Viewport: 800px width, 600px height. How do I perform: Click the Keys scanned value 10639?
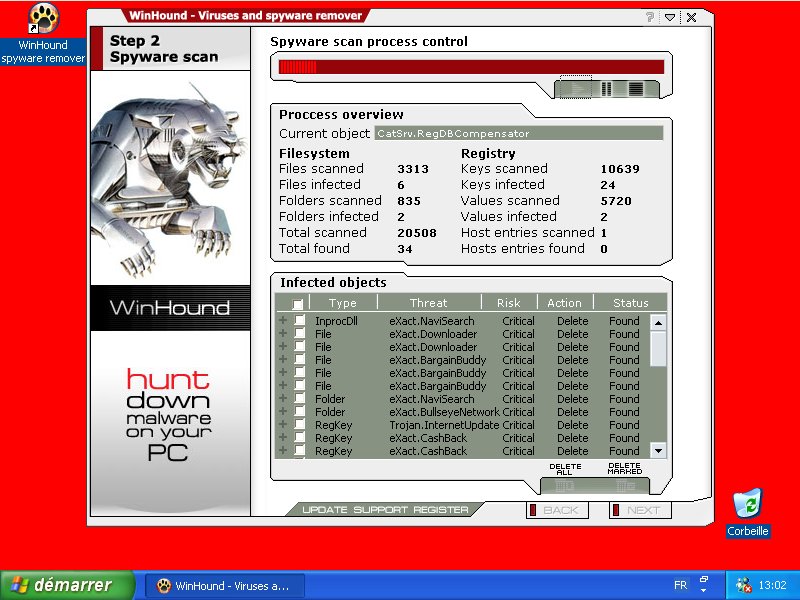620,169
